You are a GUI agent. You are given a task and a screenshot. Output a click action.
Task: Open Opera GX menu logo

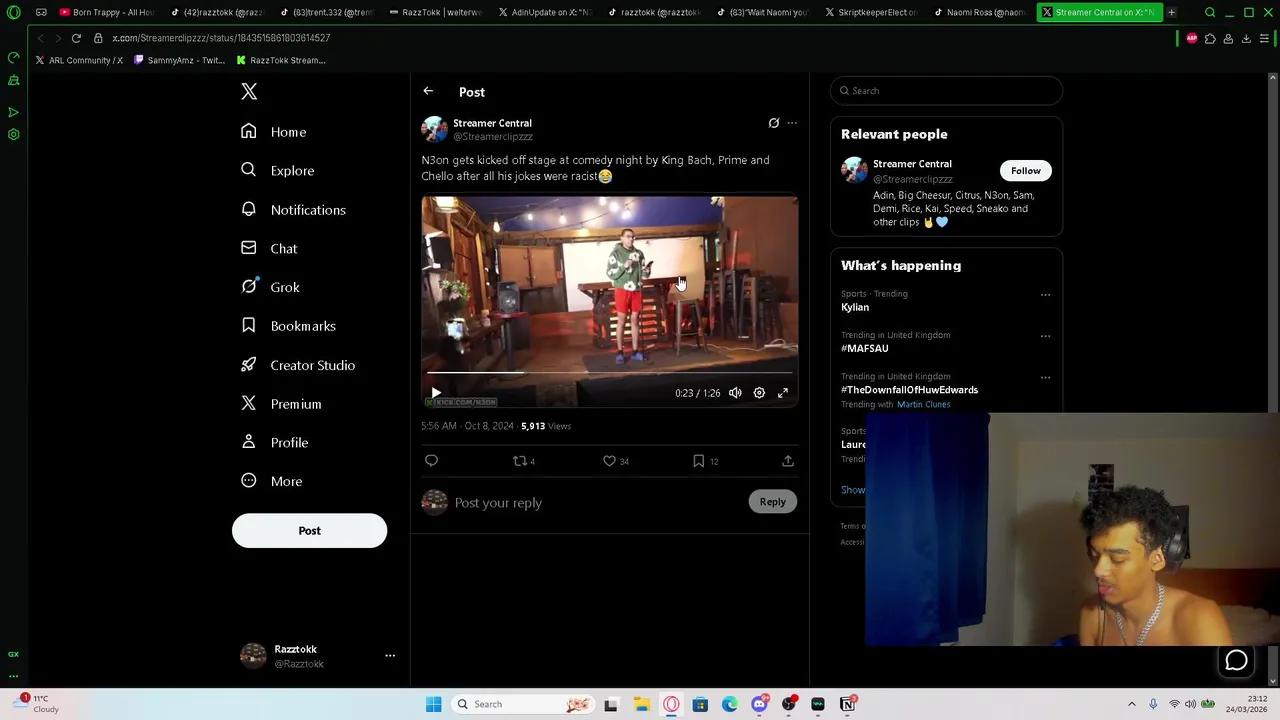[x=13, y=12]
